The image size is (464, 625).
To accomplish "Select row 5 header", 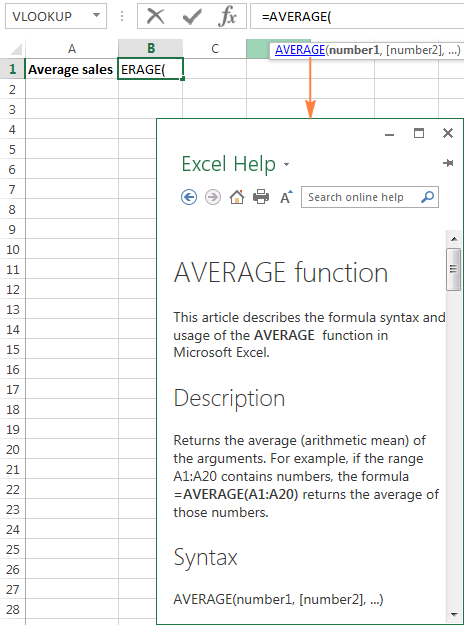I will (12, 149).
